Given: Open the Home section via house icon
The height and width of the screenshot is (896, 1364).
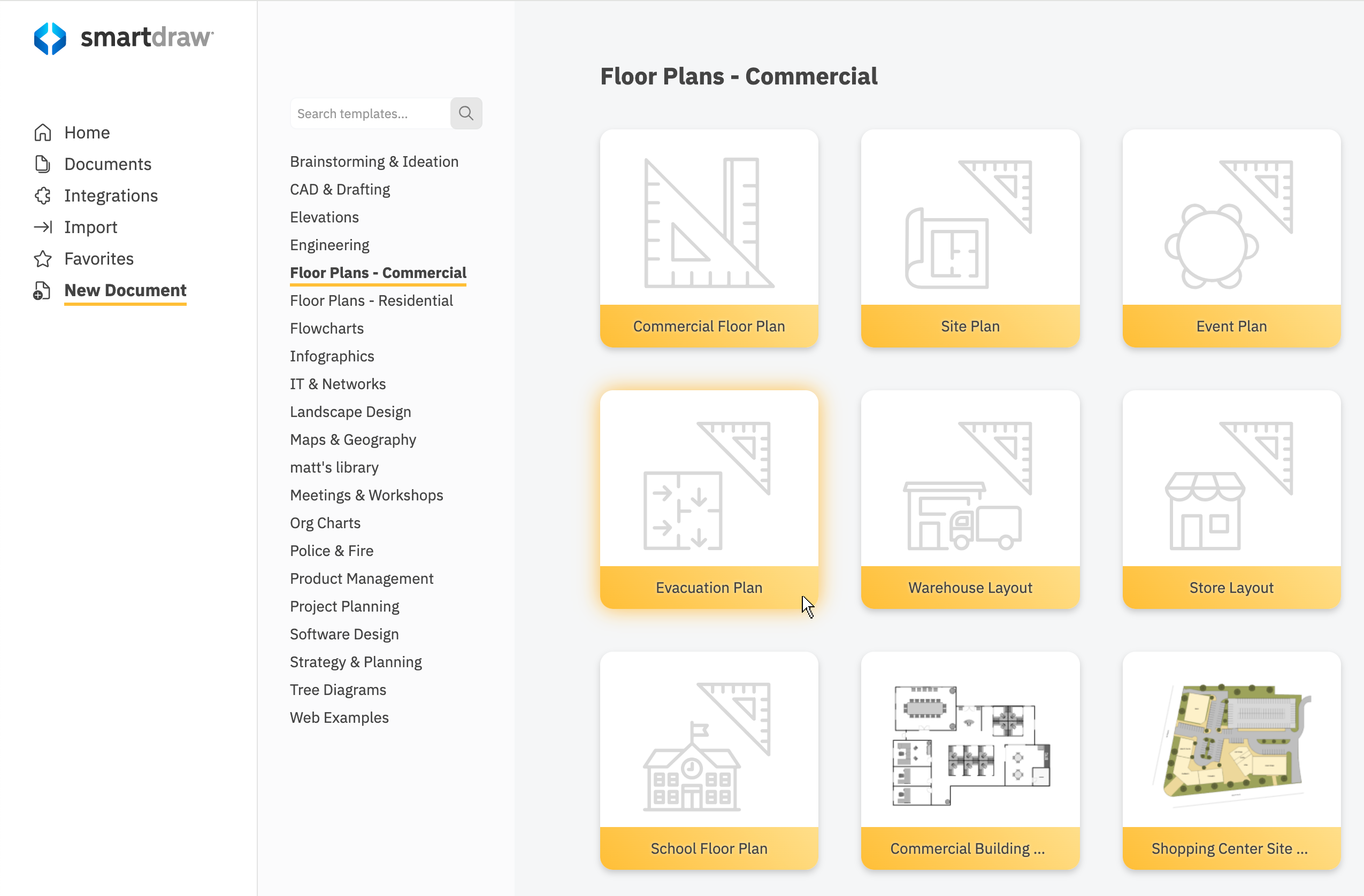Looking at the screenshot, I should [x=42, y=133].
